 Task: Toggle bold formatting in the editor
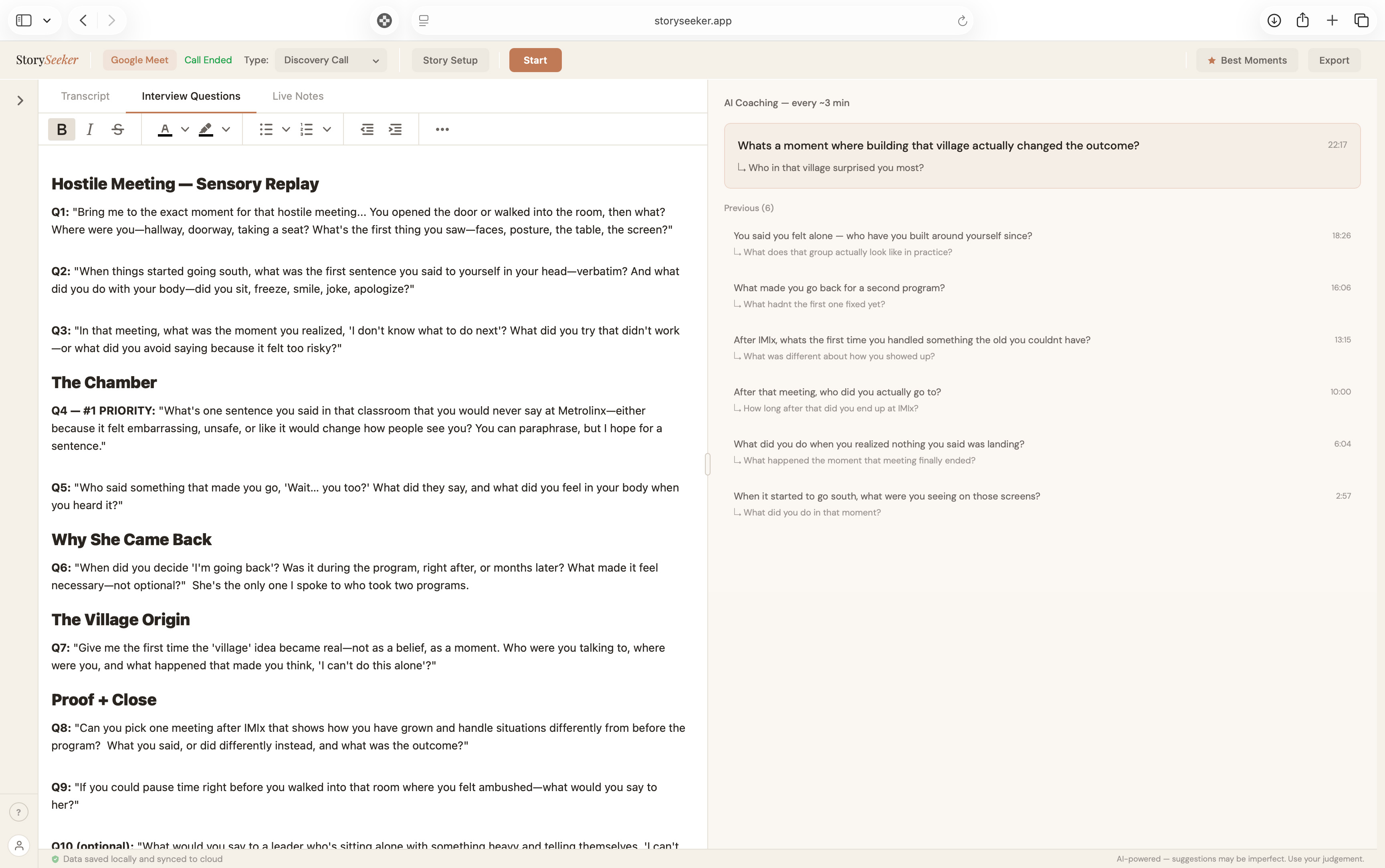click(x=61, y=129)
